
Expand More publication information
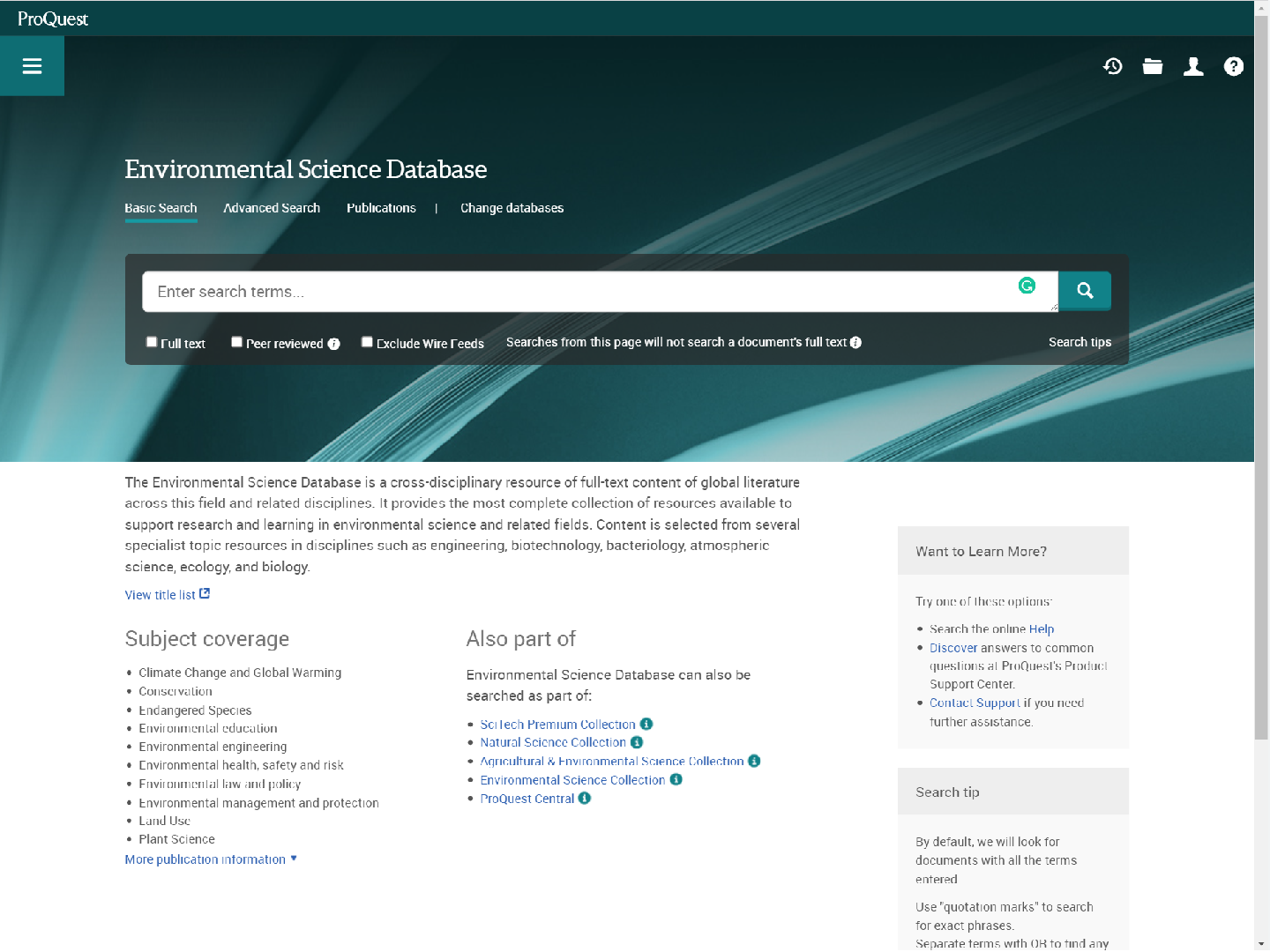pos(211,859)
